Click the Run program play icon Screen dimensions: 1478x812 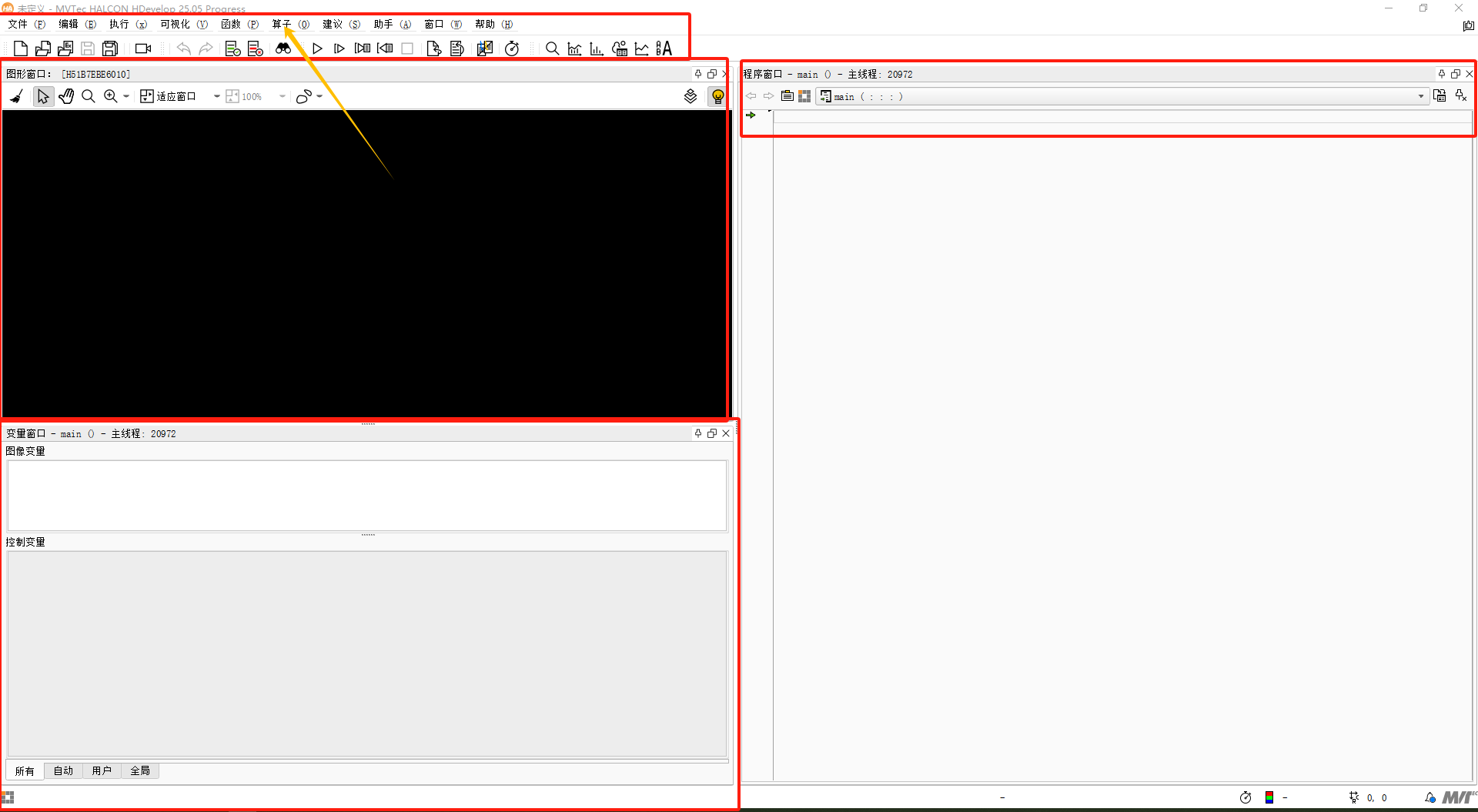click(317, 48)
